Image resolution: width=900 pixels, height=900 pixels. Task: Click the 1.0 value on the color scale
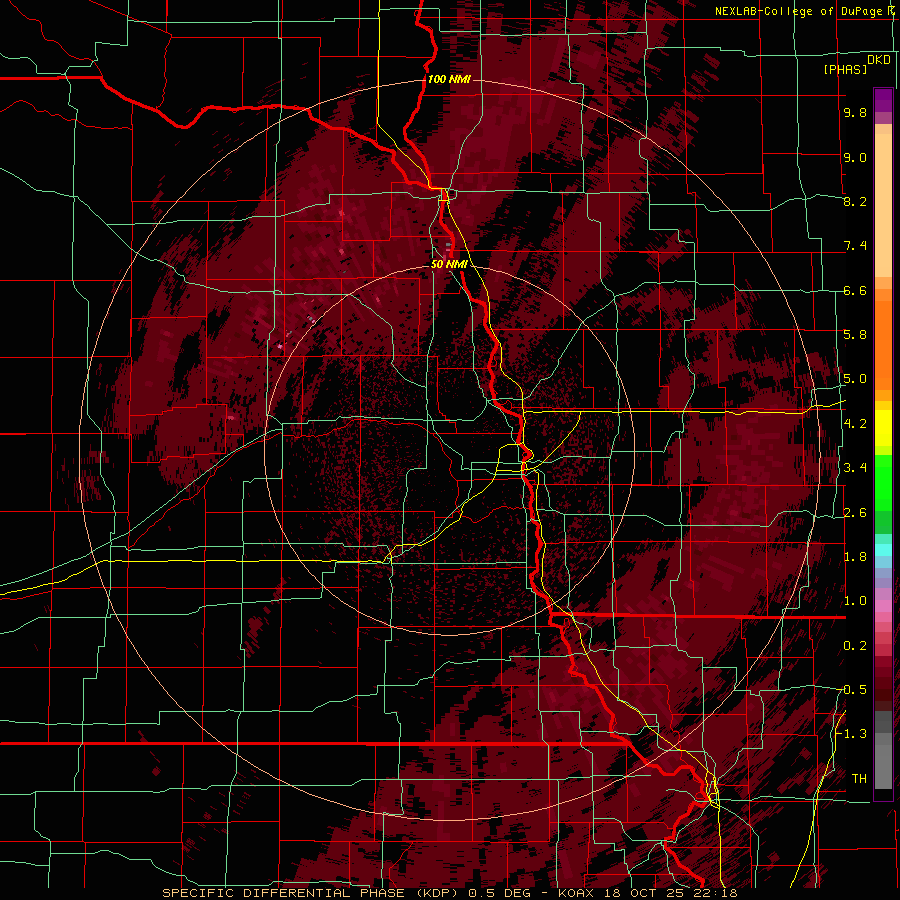coord(855,601)
